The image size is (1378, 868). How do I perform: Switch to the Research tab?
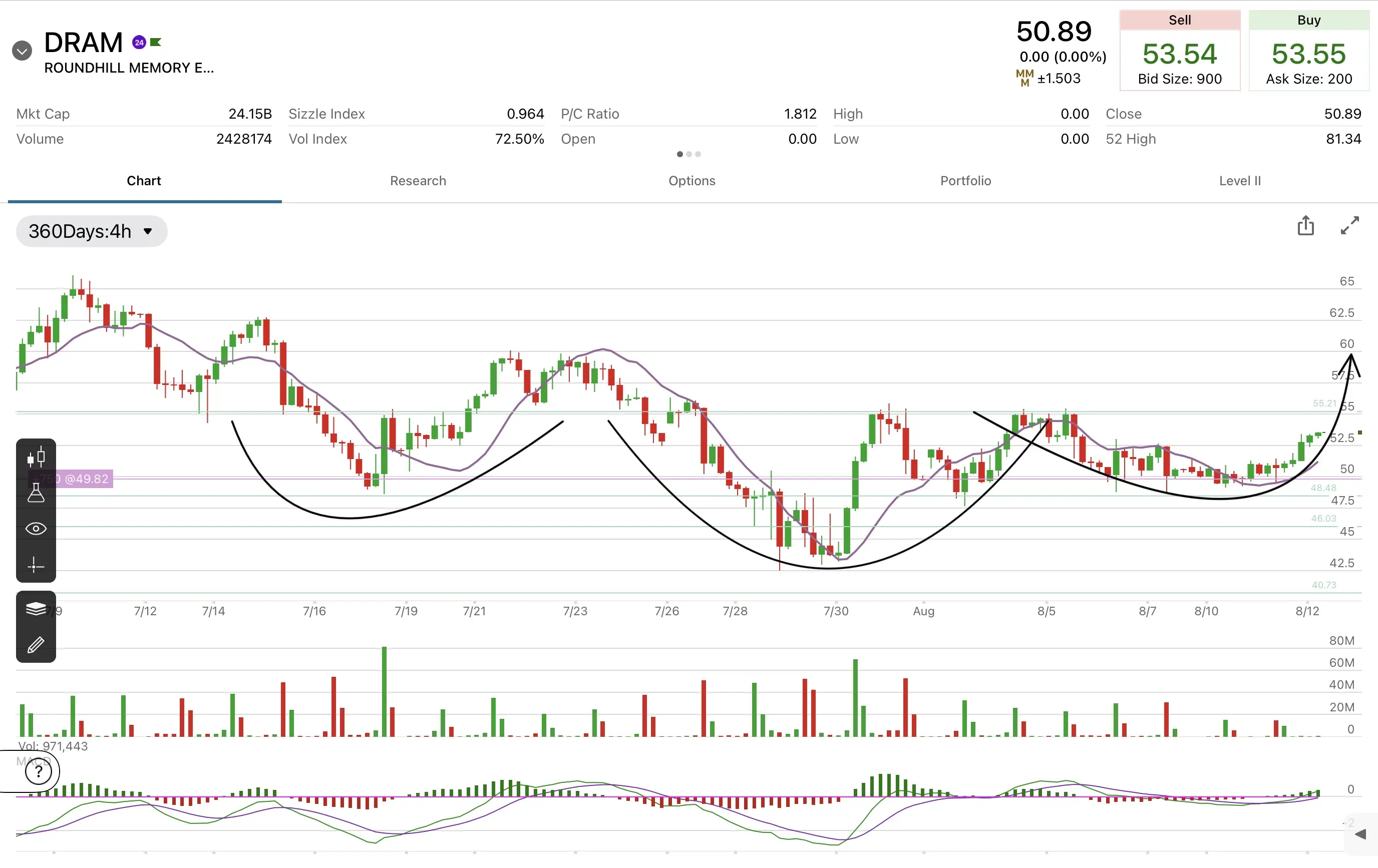click(x=418, y=181)
